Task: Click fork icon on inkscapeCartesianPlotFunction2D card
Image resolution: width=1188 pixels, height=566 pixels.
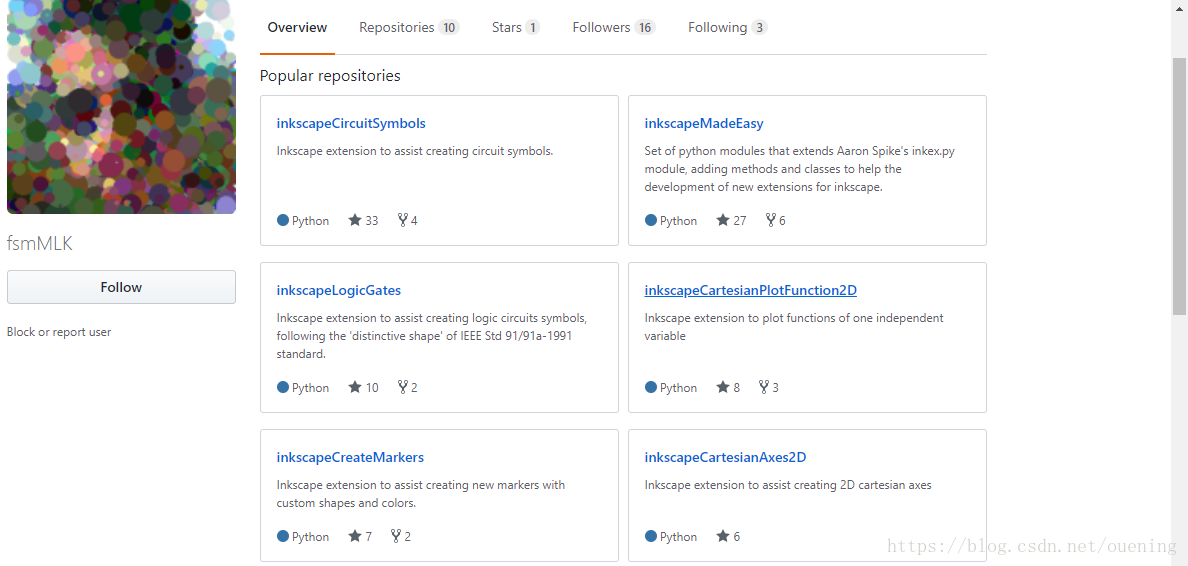Action: (764, 386)
